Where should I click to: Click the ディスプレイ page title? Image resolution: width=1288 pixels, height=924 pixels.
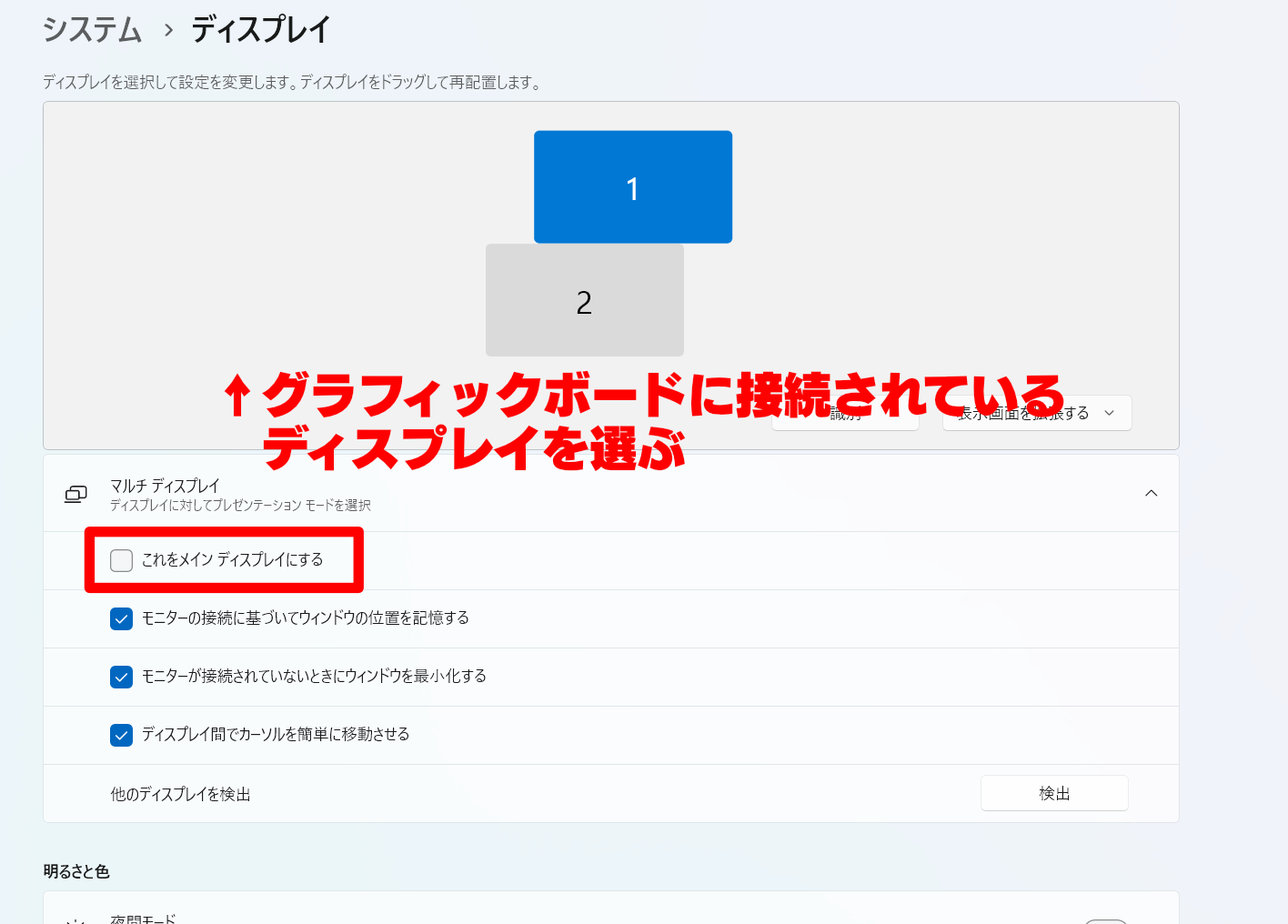[x=260, y=30]
